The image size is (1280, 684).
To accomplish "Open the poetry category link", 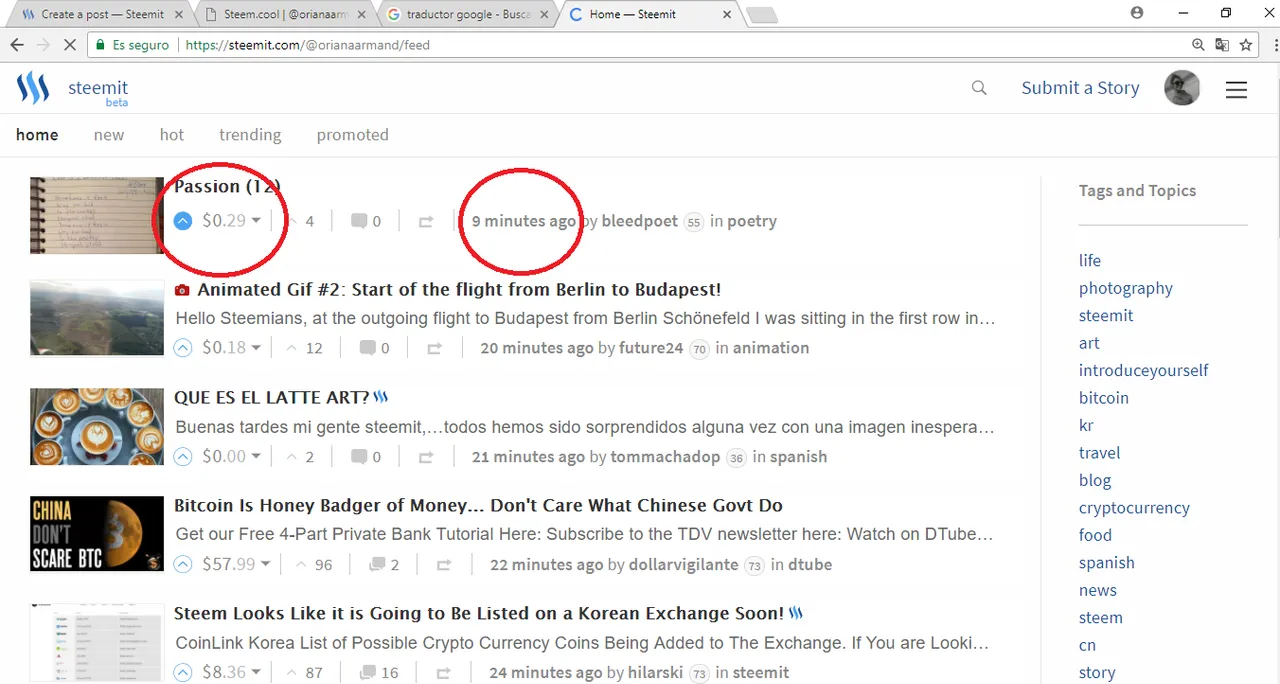I will click(x=752, y=221).
